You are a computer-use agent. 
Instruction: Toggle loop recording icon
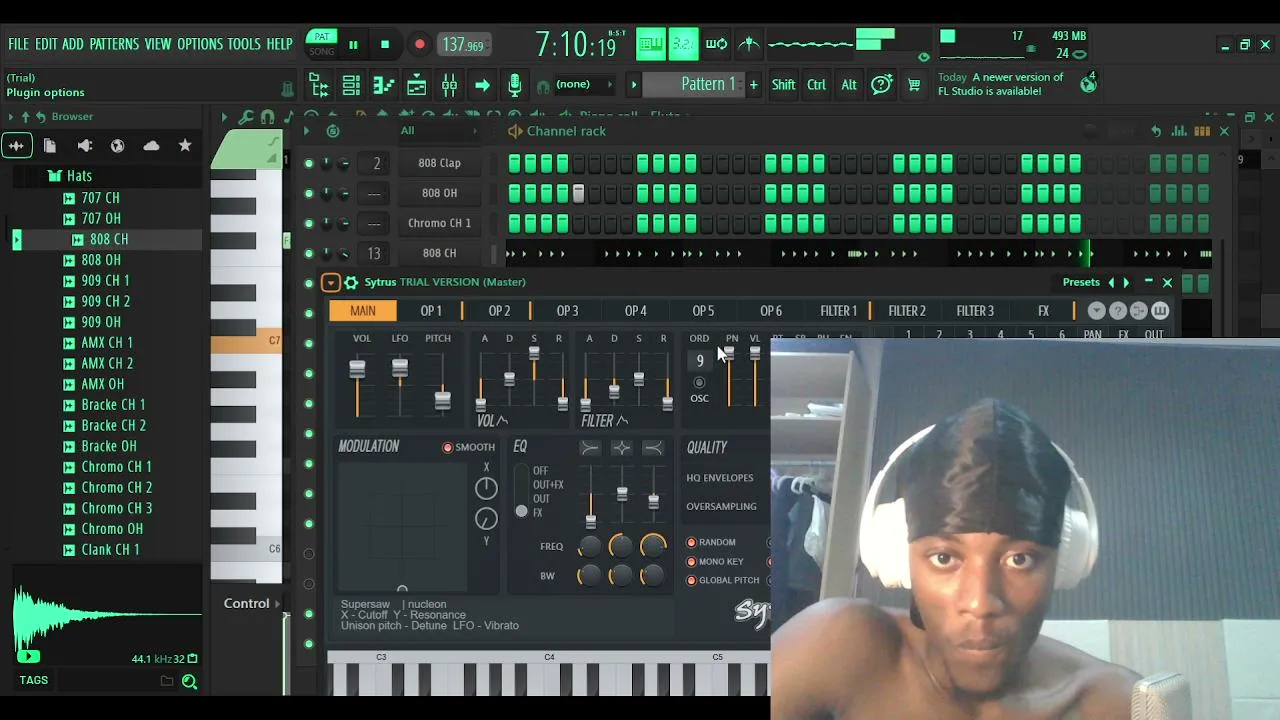(716, 44)
